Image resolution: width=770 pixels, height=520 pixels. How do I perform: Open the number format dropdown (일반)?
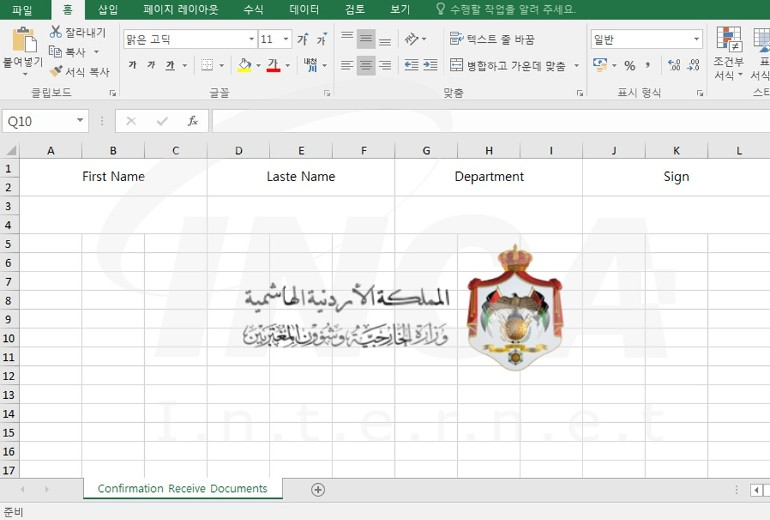(696, 39)
